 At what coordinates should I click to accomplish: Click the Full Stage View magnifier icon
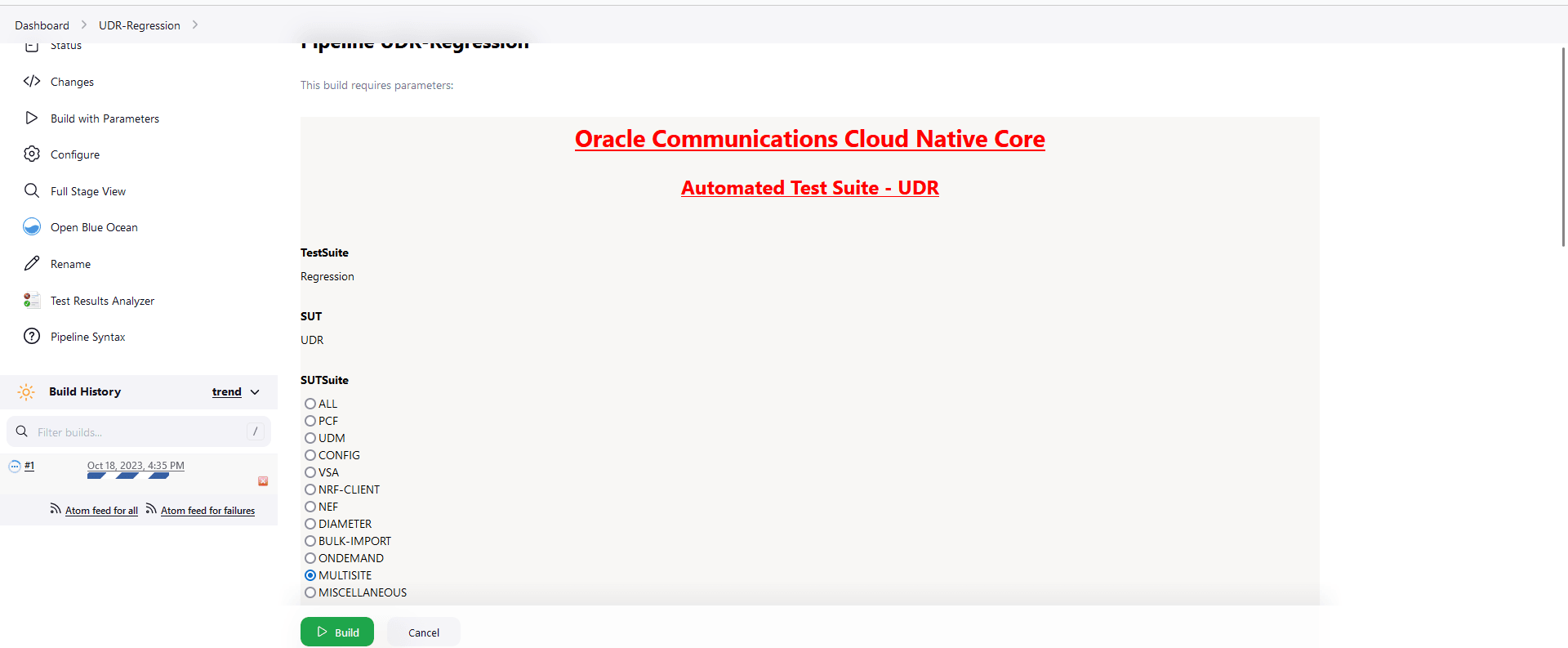[32, 190]
